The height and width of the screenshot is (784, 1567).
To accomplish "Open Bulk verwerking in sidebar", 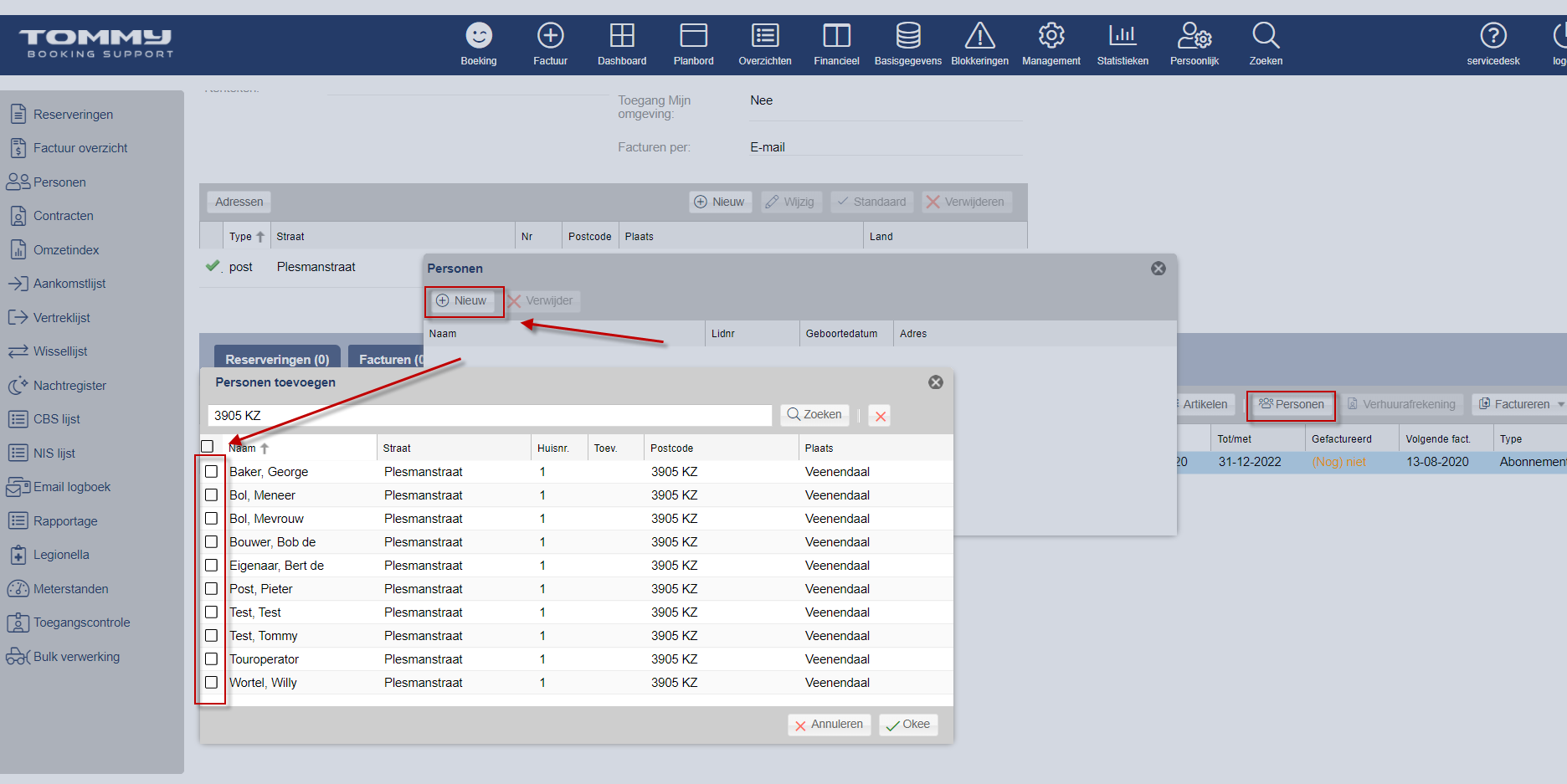I will (76, 657).
